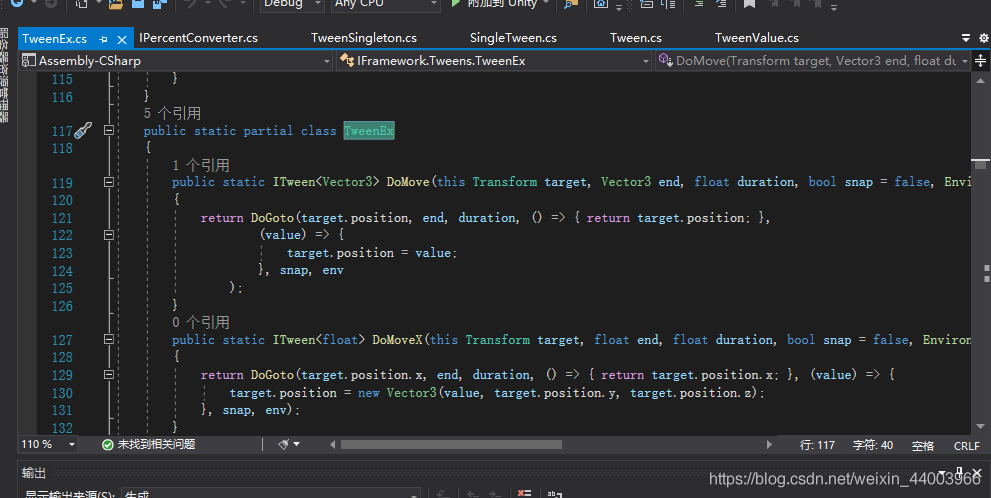Viewport: 991px width, 498px height.
Task: Click the split editor window icon
Action: pyautogui.click(x=980, y=61)
